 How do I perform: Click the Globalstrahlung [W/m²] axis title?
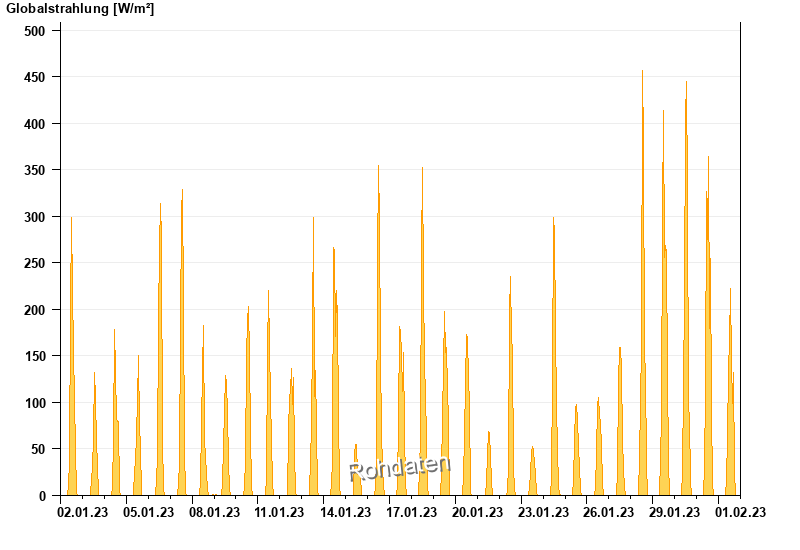pos(80,9)
